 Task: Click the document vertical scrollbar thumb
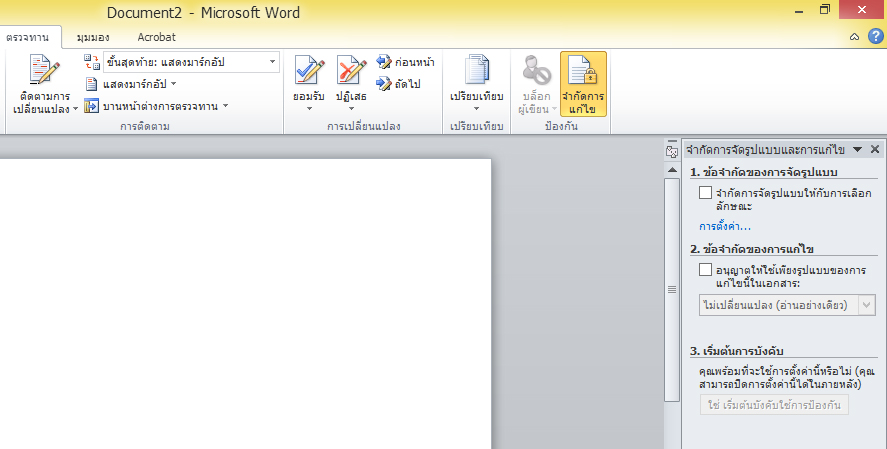672,290
